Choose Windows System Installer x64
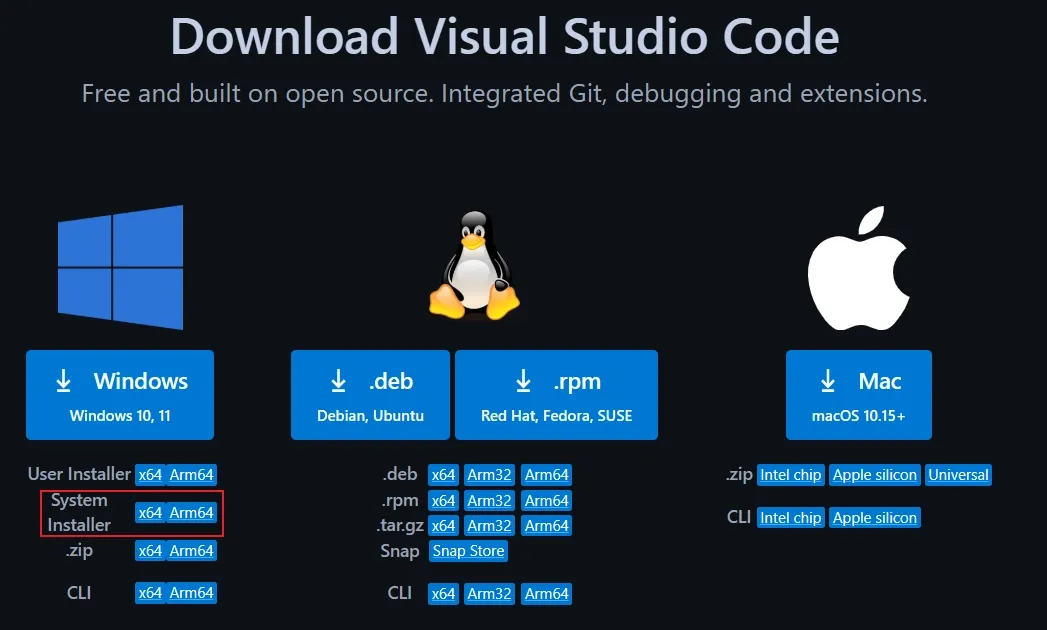1047x630 pixels. point(150,512)
